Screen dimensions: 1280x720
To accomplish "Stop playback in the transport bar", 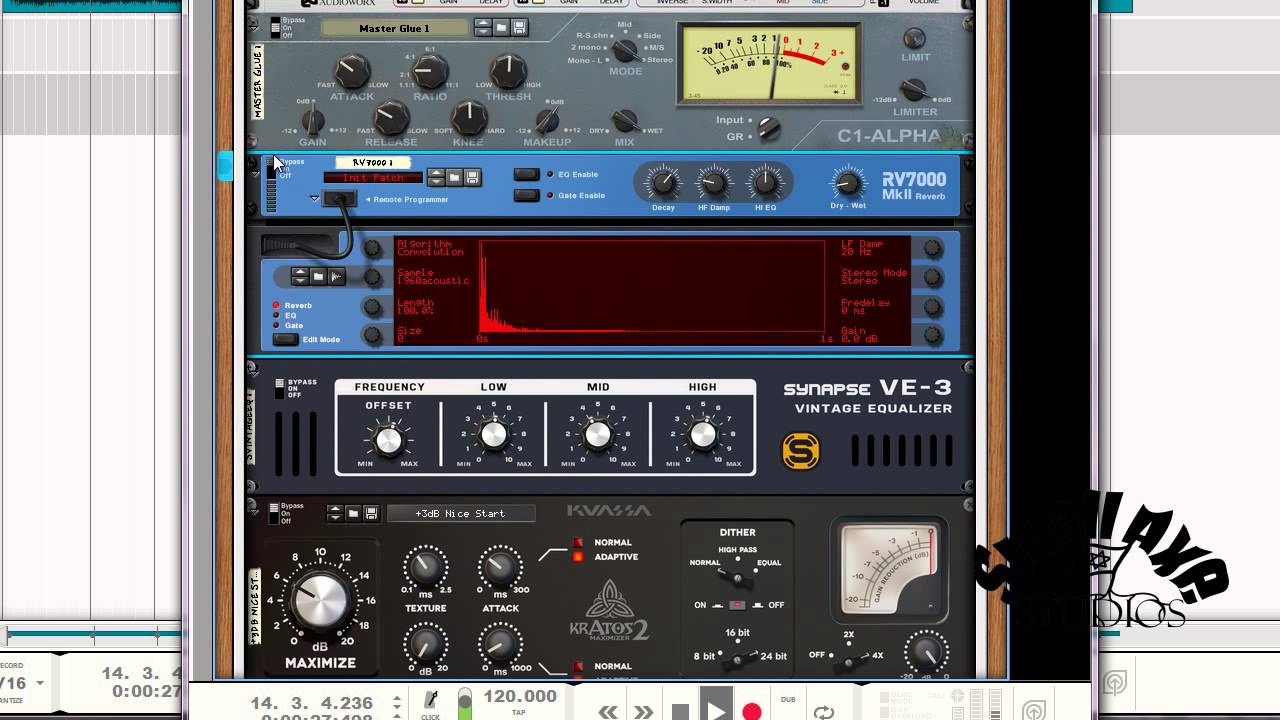I will (680, 712).
